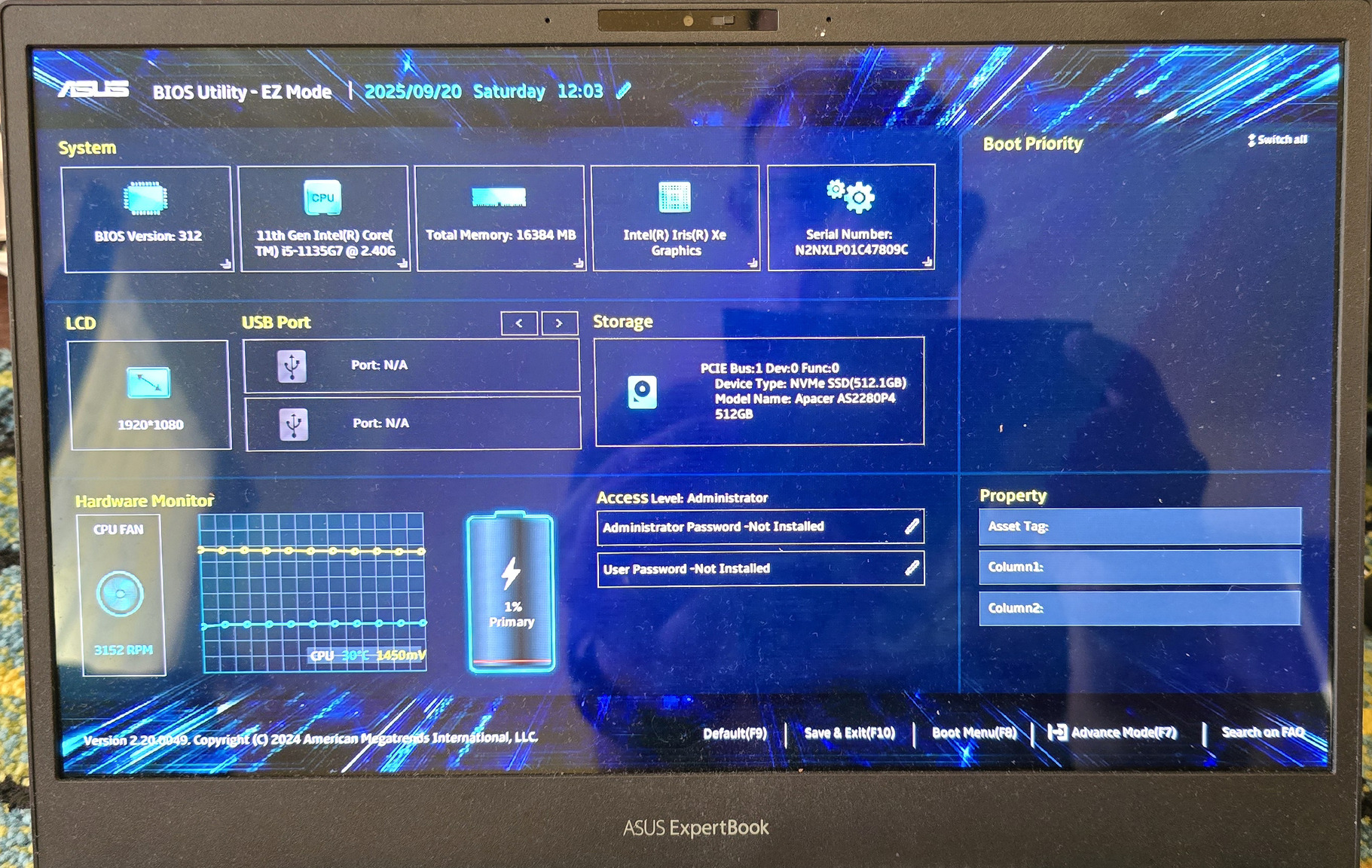Expand the Iris Xe Graphics tile arrow
1372x868 pixels.
(753, 263)
